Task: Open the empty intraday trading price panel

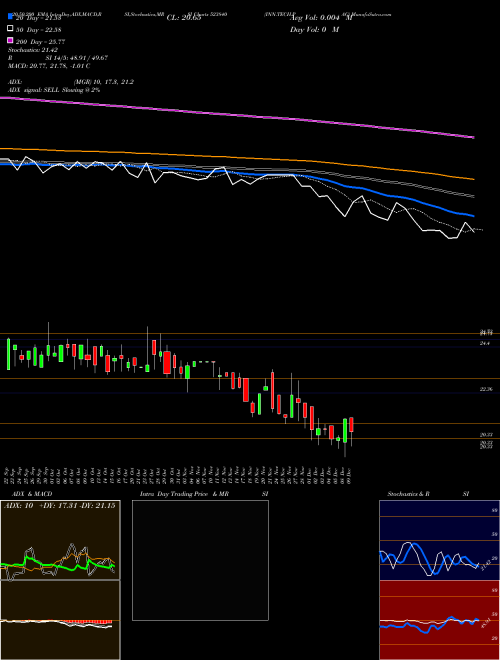Action: click(200, 560)
